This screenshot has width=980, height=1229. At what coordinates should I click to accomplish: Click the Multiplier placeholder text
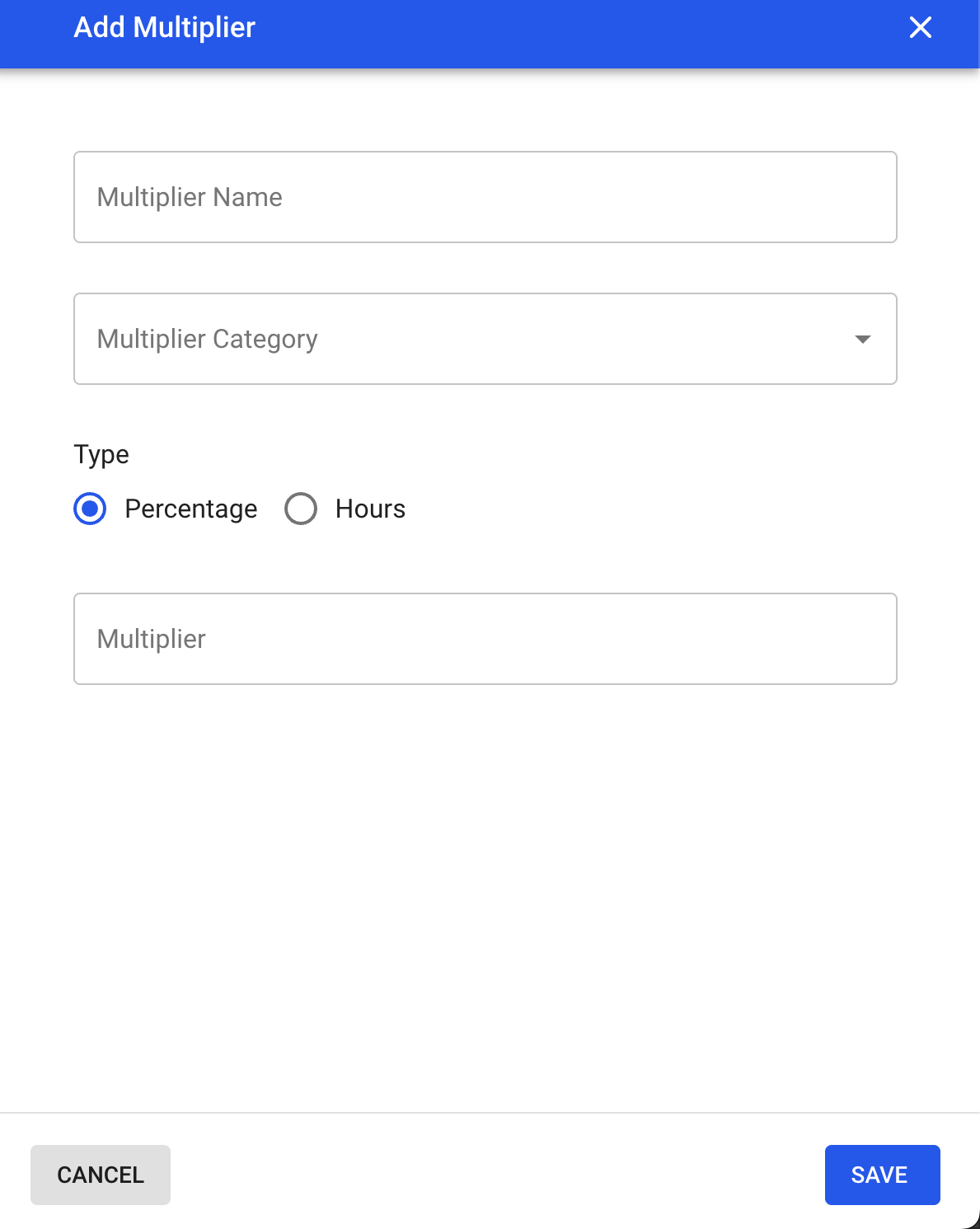tap(152, 639)
